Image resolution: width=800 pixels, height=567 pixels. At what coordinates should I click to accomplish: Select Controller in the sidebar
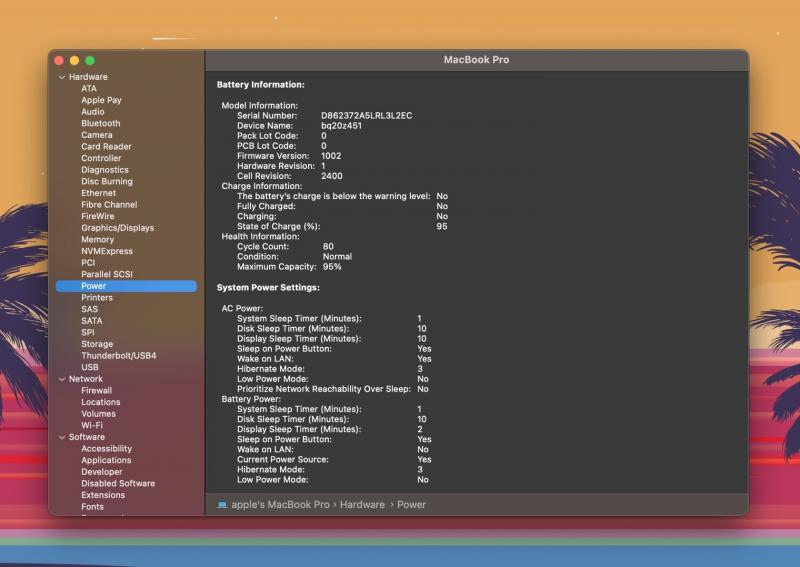coord(101,158)
